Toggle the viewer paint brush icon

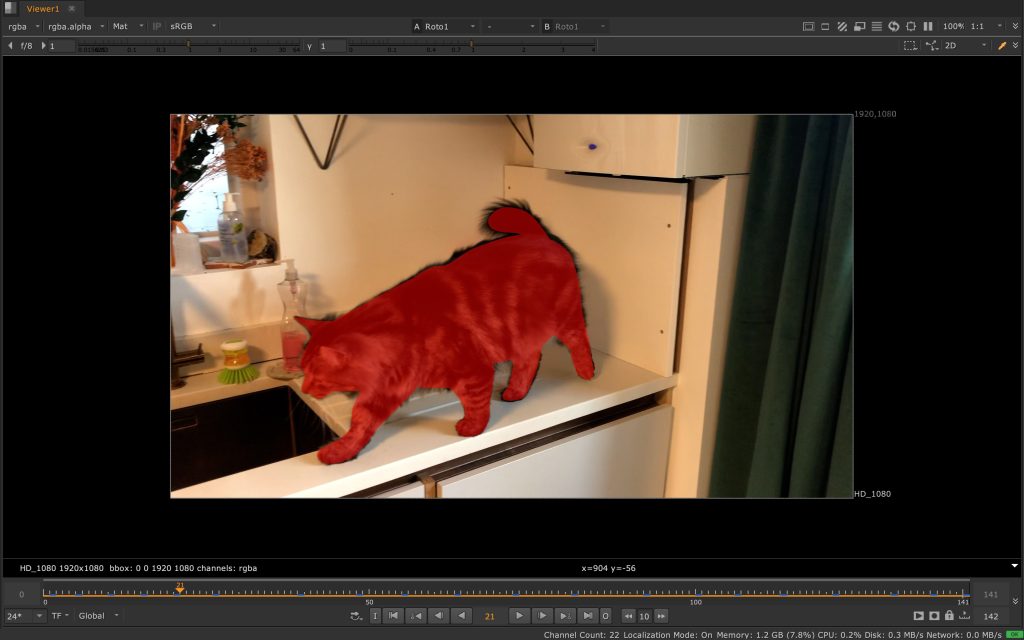coord(1002,46)
